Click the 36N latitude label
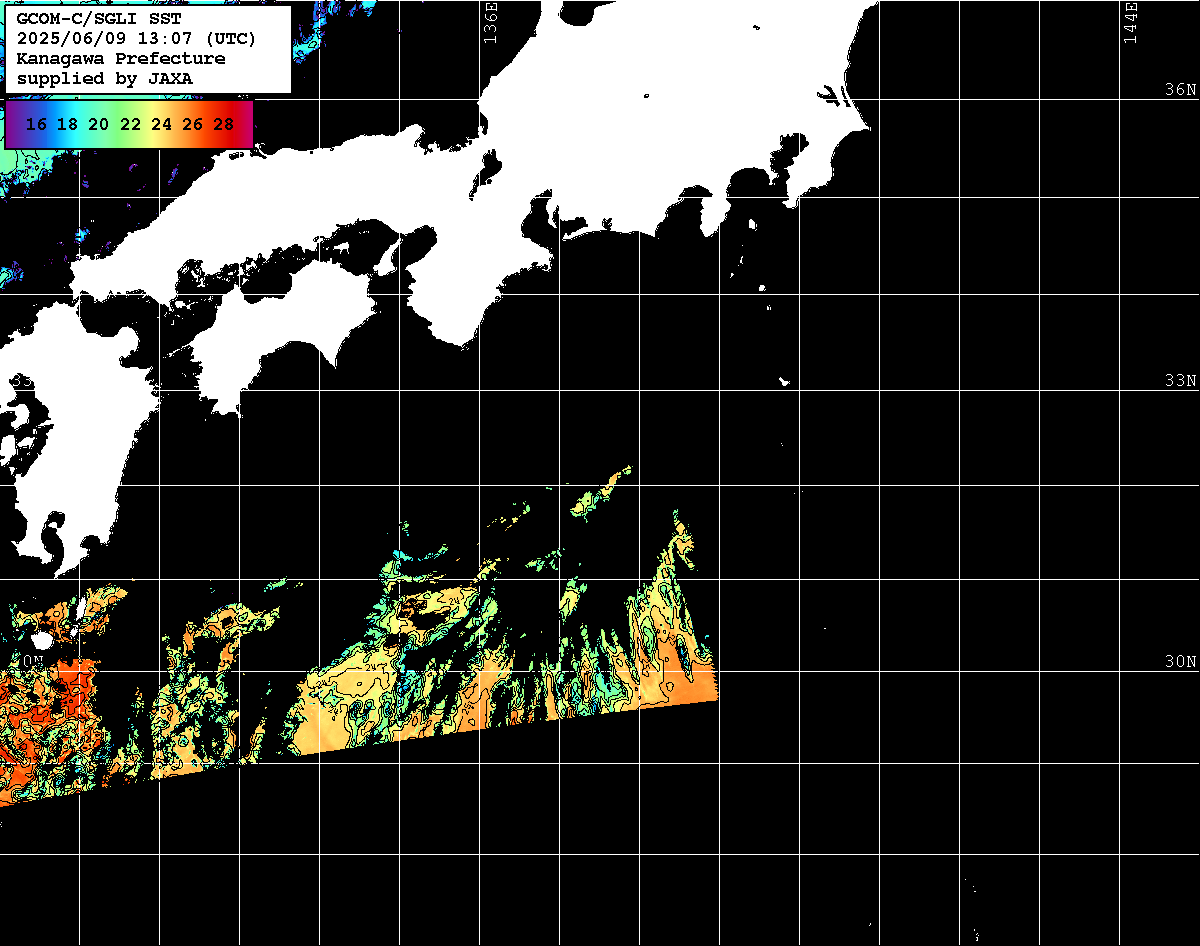Screen dimensions: 1200x946 (x=1180, y=89)
